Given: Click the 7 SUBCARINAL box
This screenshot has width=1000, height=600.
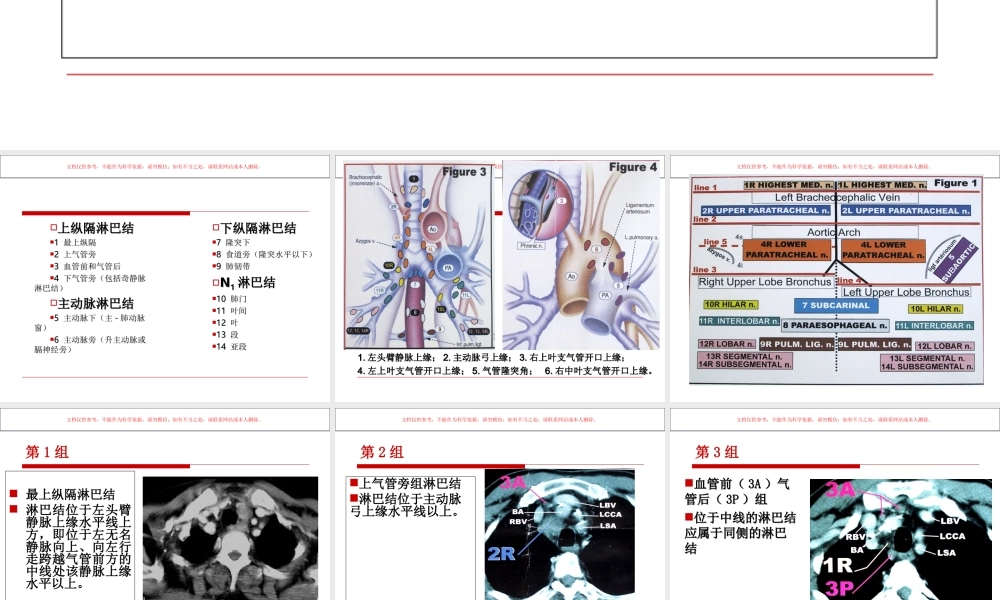Looking at the screenshot, I should [x=836, y=305].
